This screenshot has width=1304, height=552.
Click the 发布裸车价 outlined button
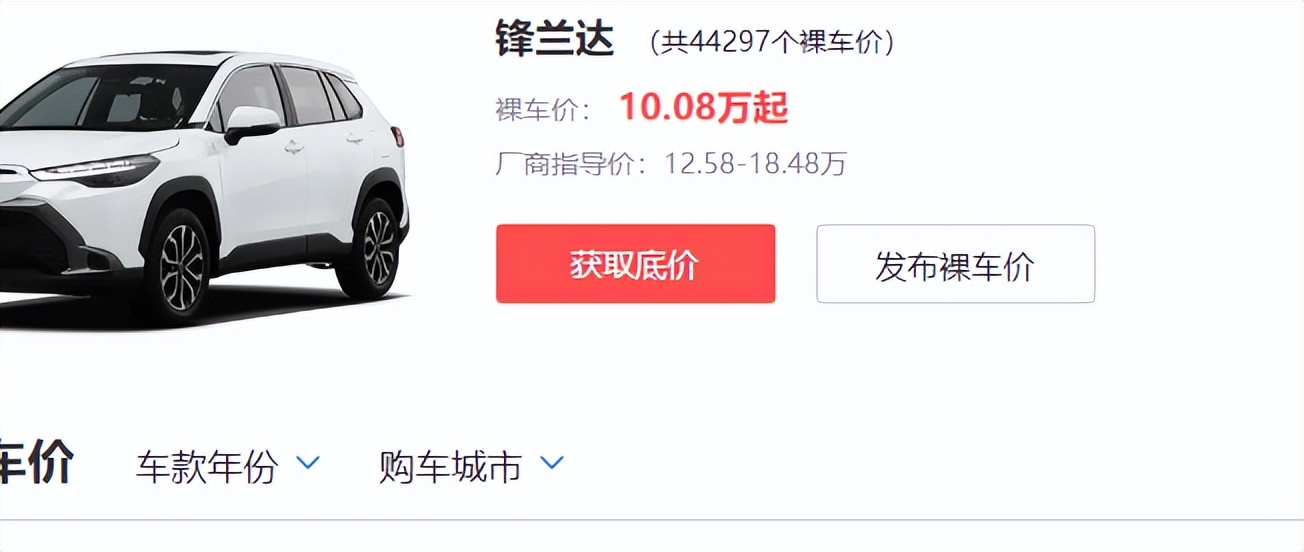(x=955, y=264)
